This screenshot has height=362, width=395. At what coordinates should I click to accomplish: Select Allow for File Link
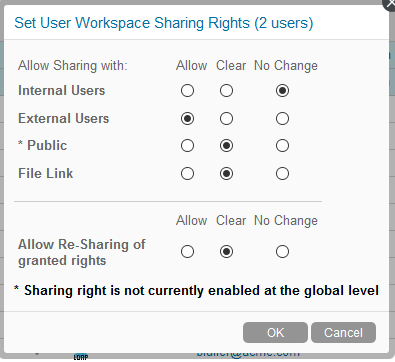(187, 174)
